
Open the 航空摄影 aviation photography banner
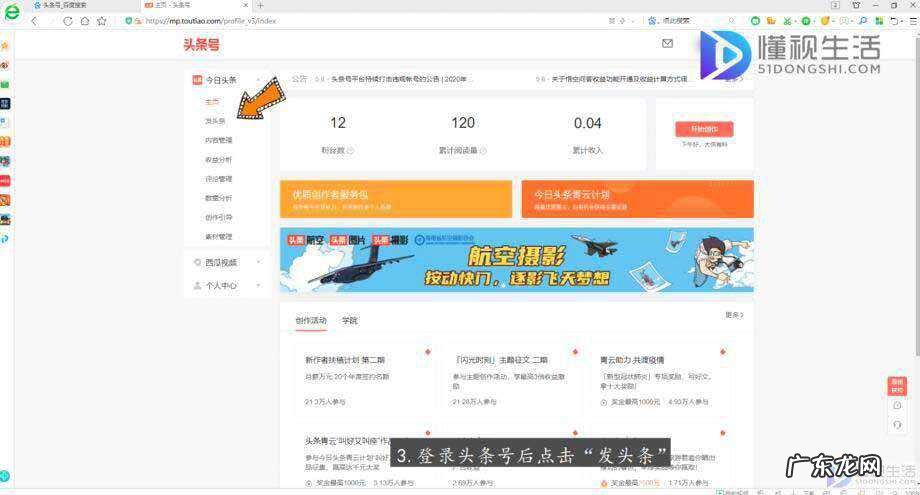coord(517,260)
